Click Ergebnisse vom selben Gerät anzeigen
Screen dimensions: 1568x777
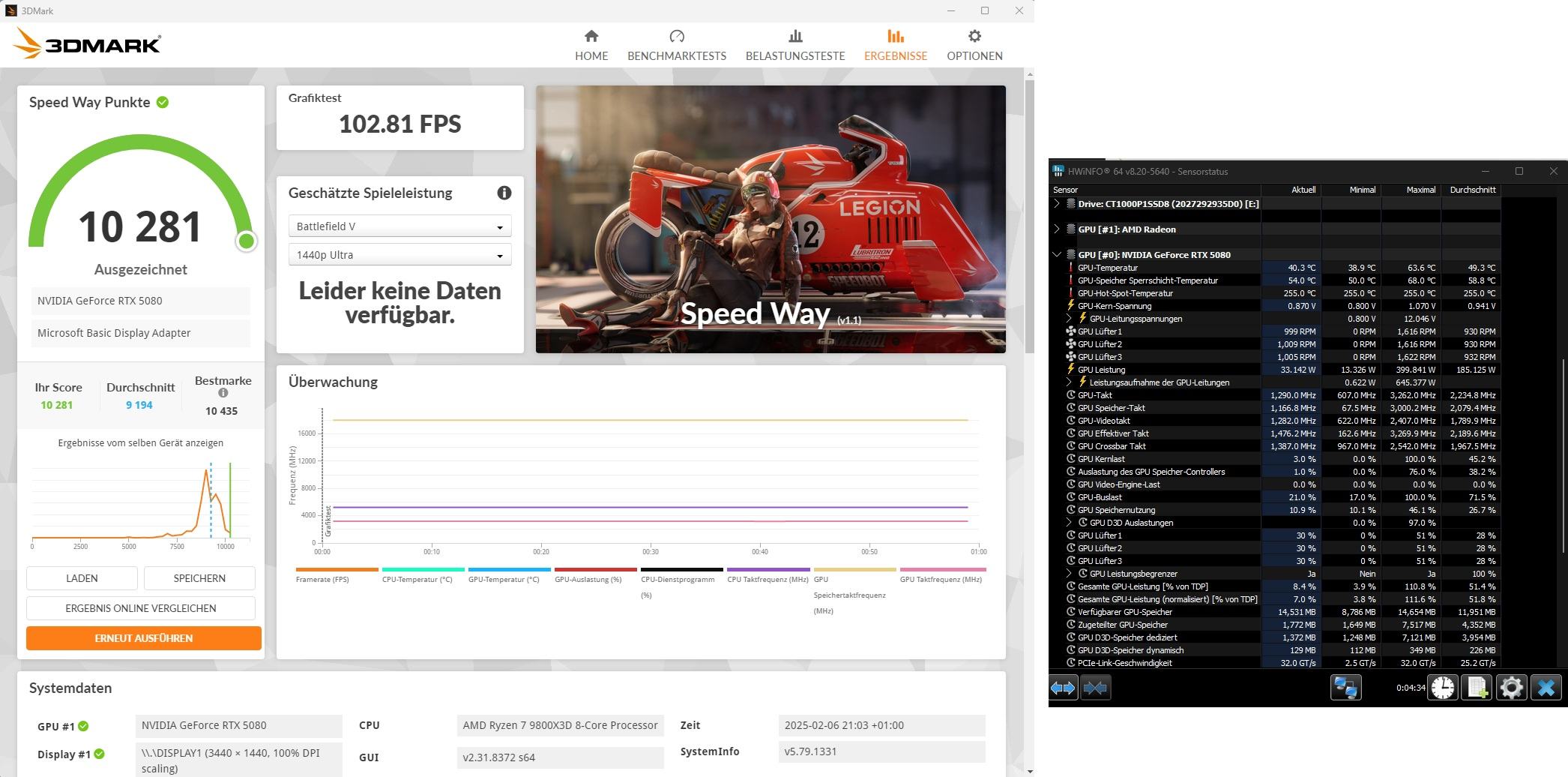141,443
